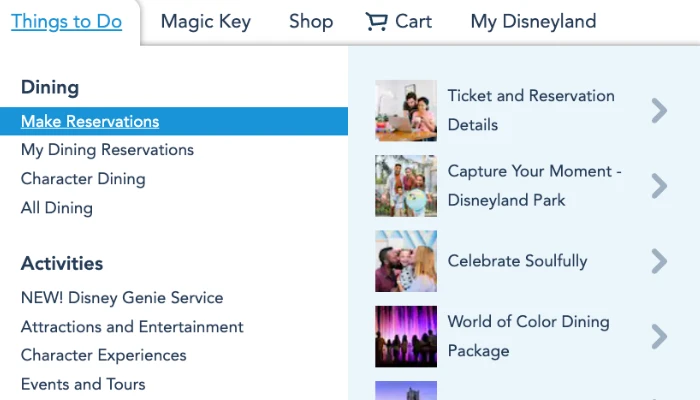Select Make Reservations under Dining

coord(90,121)
